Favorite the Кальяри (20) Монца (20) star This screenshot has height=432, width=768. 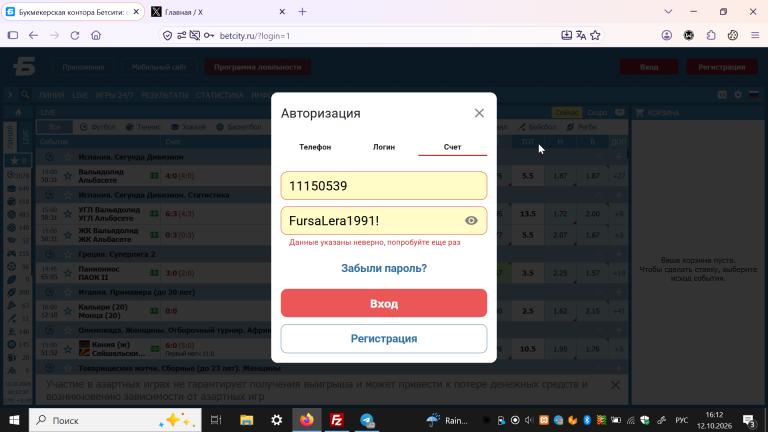68,311
